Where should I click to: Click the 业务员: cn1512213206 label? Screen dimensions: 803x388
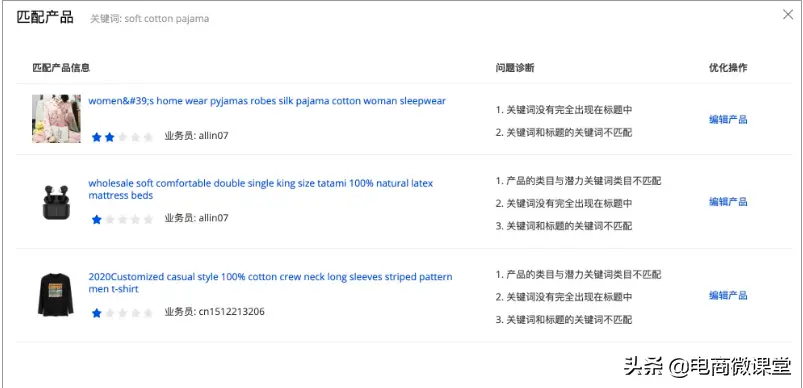[215, 311]
